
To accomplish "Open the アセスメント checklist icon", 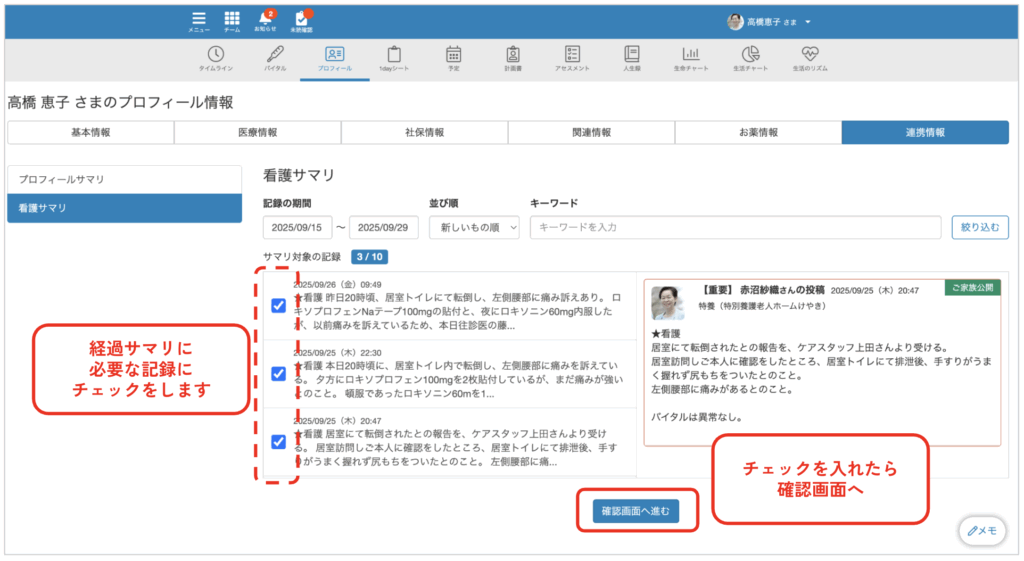I will 572,57.
